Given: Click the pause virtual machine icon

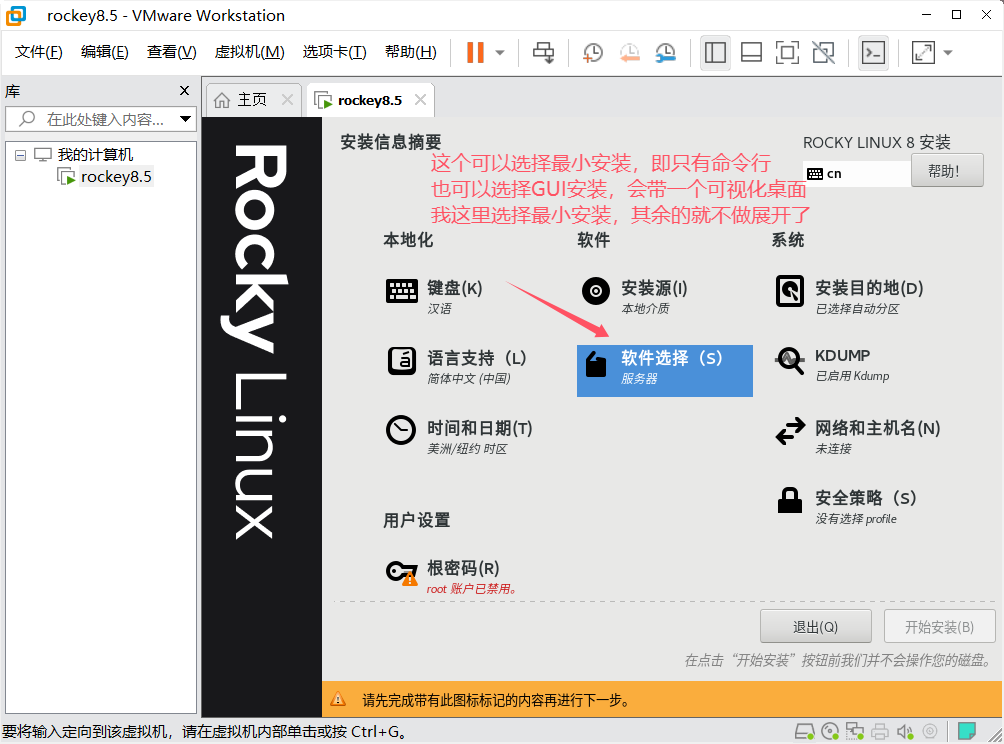Looking at the screenshot, I should click(x=475, y=52).
